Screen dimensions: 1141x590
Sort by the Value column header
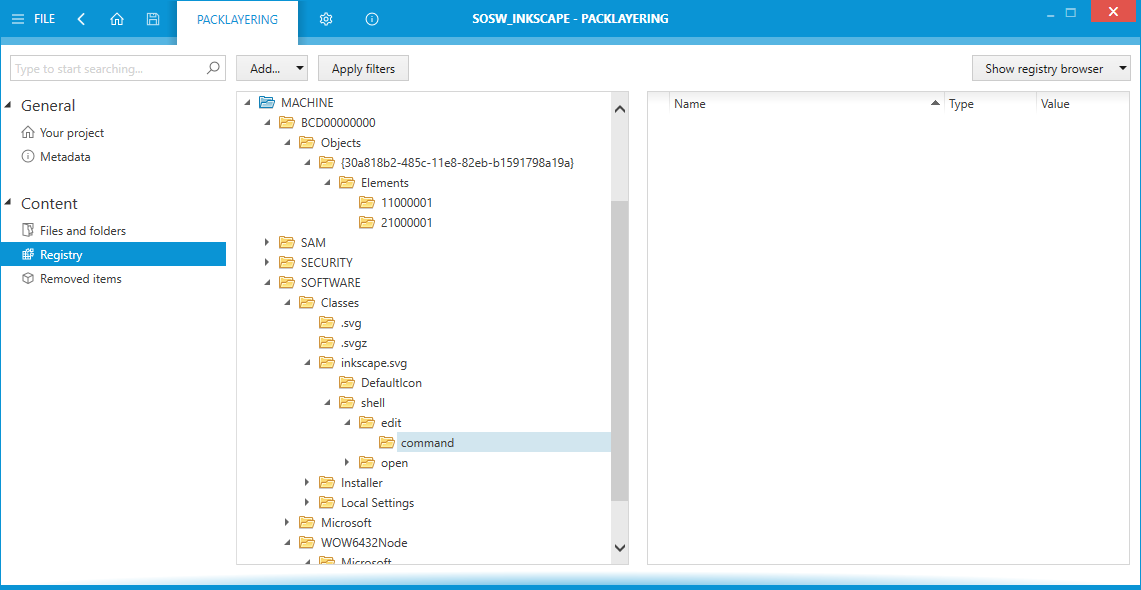click(1082, 104)
